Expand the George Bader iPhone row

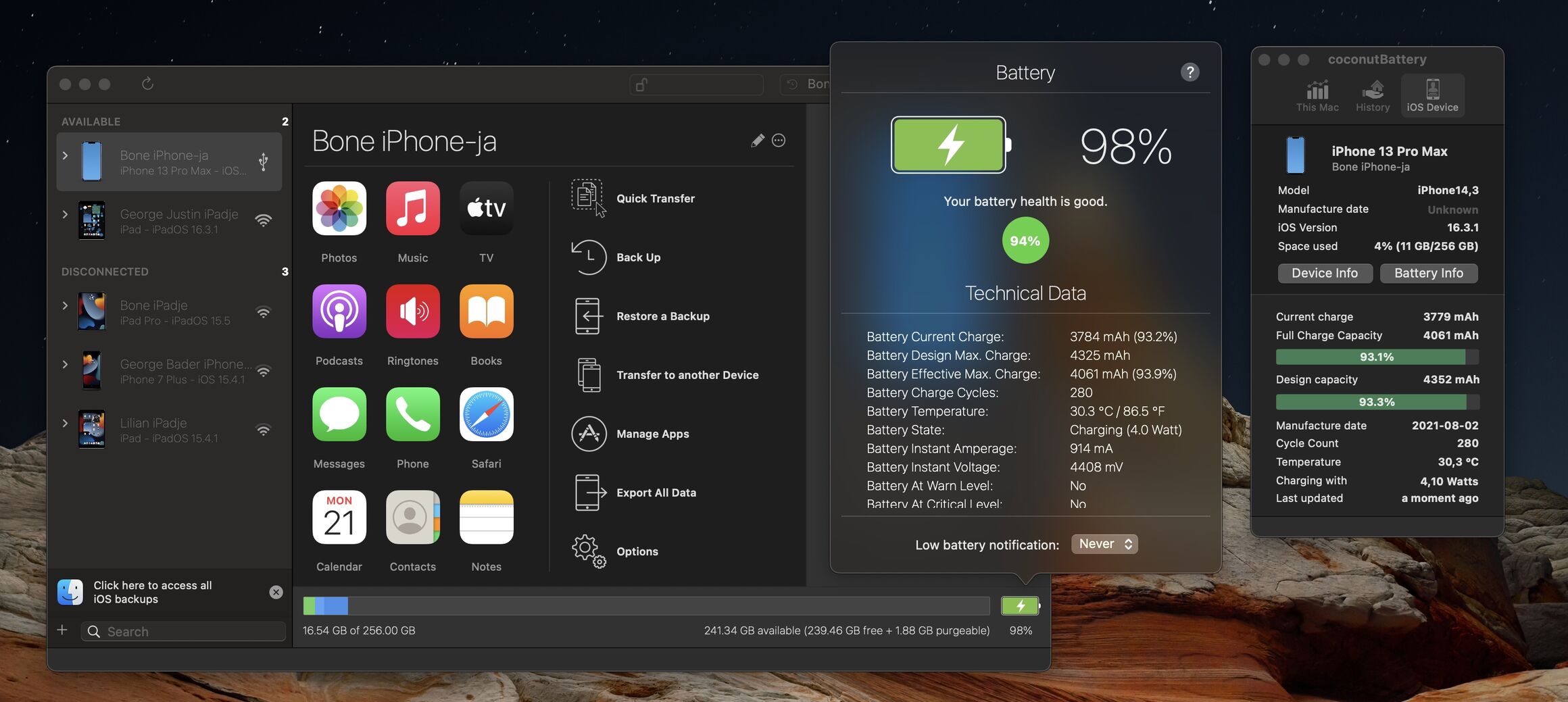65,364
